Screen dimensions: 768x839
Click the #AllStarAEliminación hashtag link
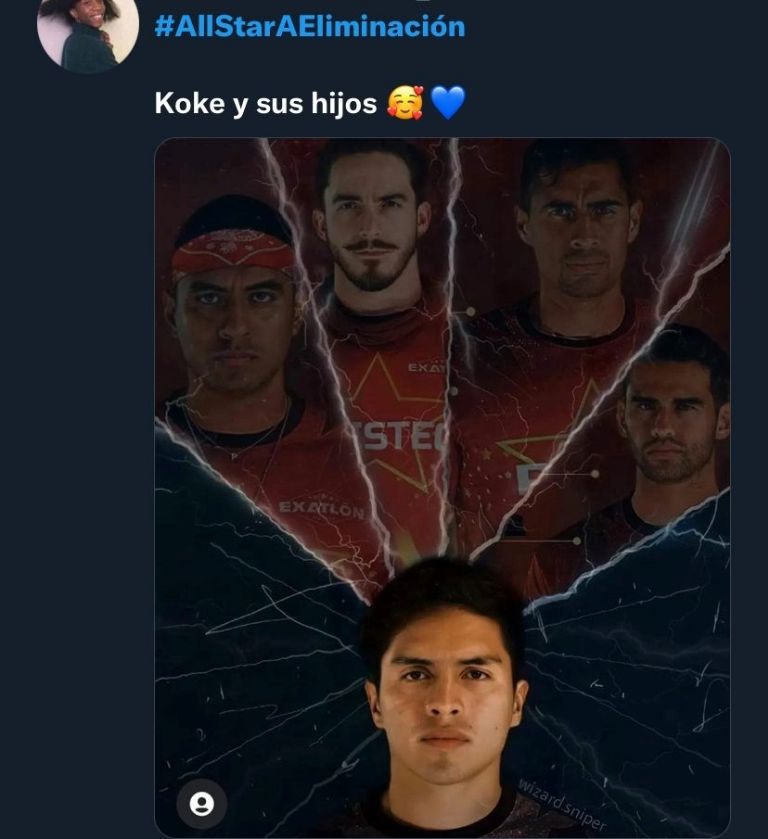pos(310,26)
